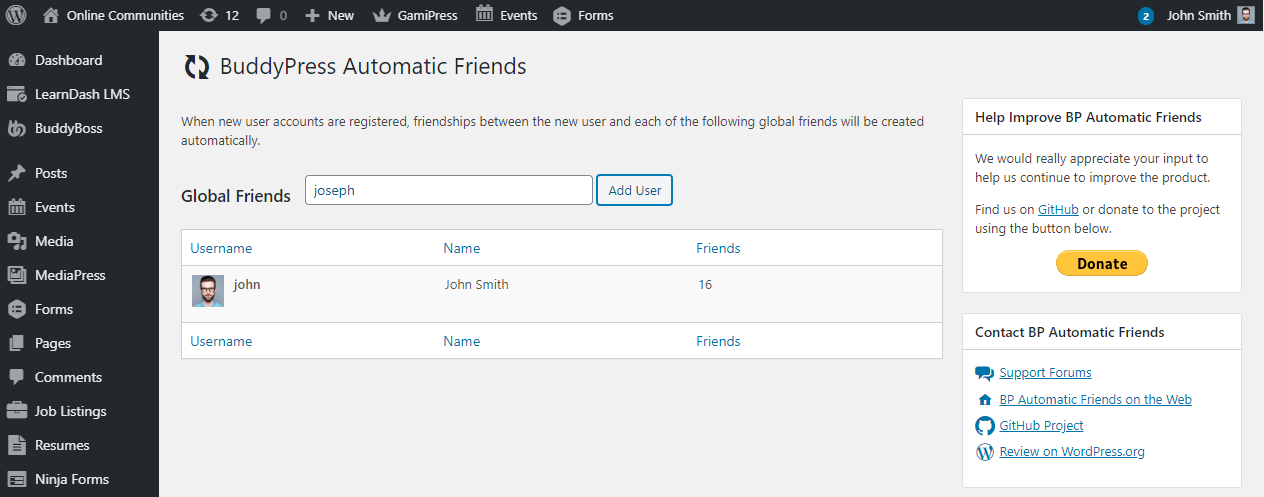Screen dimensions: 1264x497
Task: Navigate to Job Listings menu
Action: pos(70,411)
